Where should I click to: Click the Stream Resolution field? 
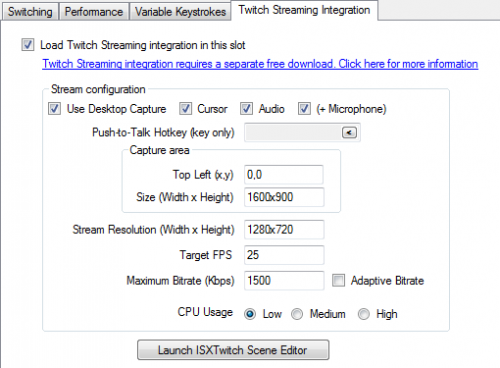click(x=284, y=230)
